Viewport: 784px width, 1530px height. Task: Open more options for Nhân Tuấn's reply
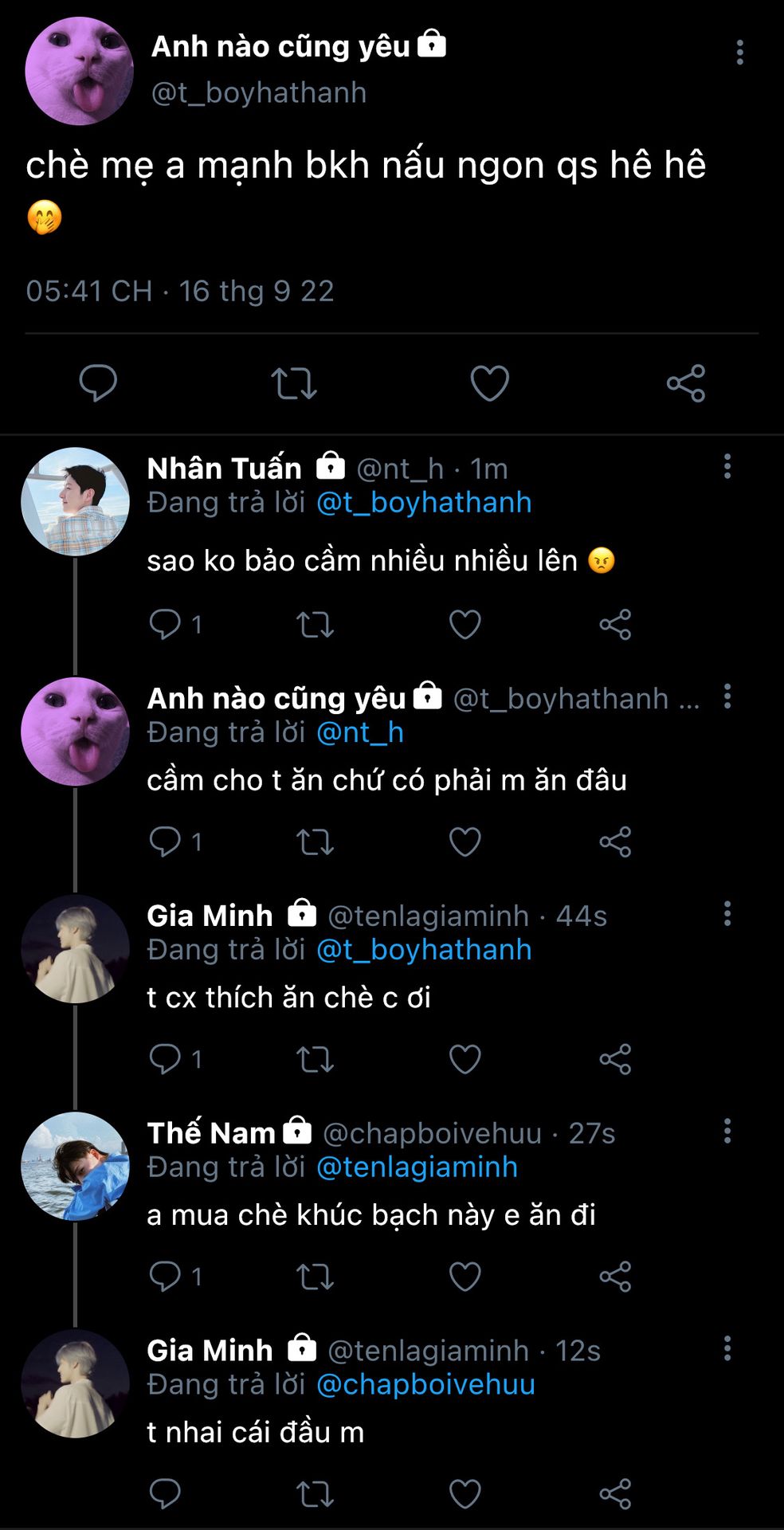point(727,467)
